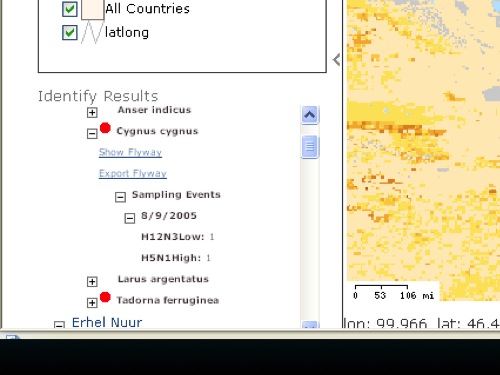Toggle the latlong layer checkbox
500x375 pixels.
(x=70, y=33)
